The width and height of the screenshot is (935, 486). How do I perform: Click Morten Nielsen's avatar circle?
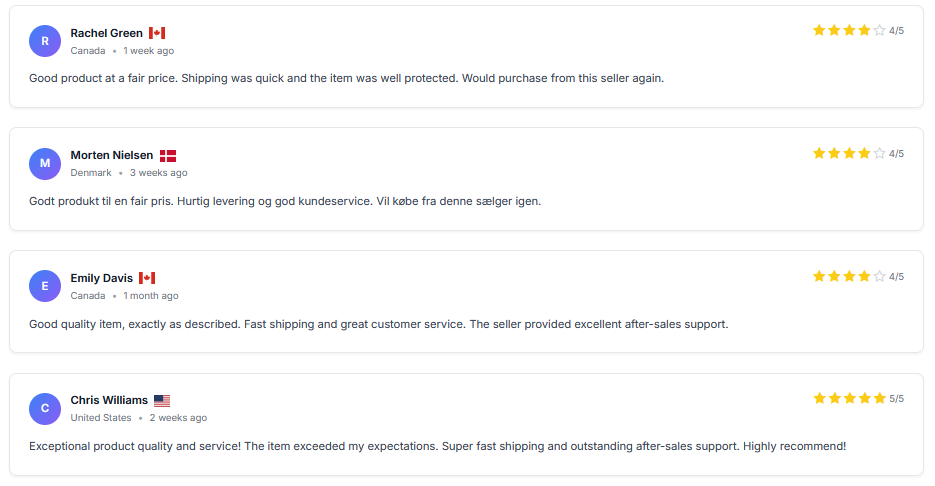coord(45,163)
